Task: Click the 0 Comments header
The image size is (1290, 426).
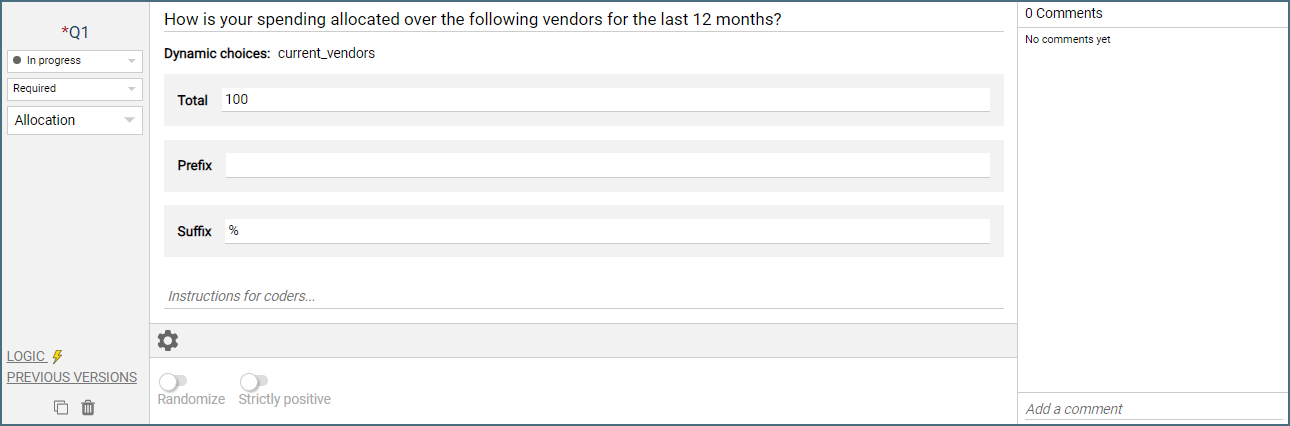Action: click(1064, 13)
